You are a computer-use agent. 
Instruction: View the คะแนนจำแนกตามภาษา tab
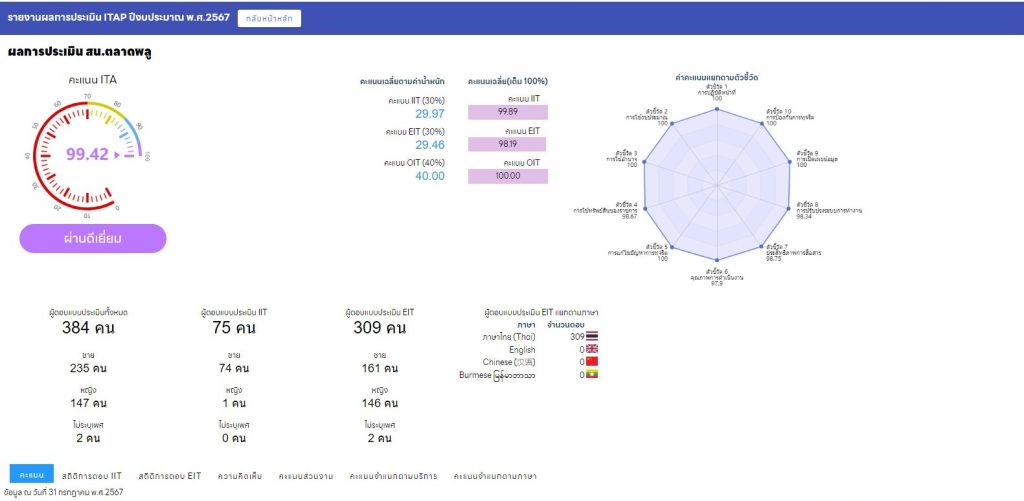pyautogui.click(x=495, y=475)
